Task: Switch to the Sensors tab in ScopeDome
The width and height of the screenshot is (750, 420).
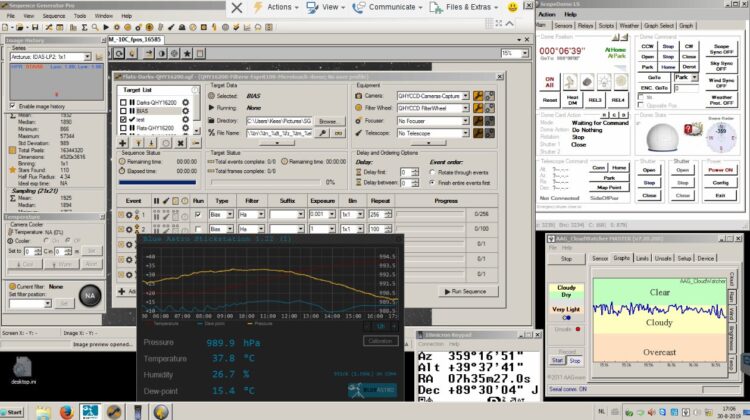Action: point(563,26)
